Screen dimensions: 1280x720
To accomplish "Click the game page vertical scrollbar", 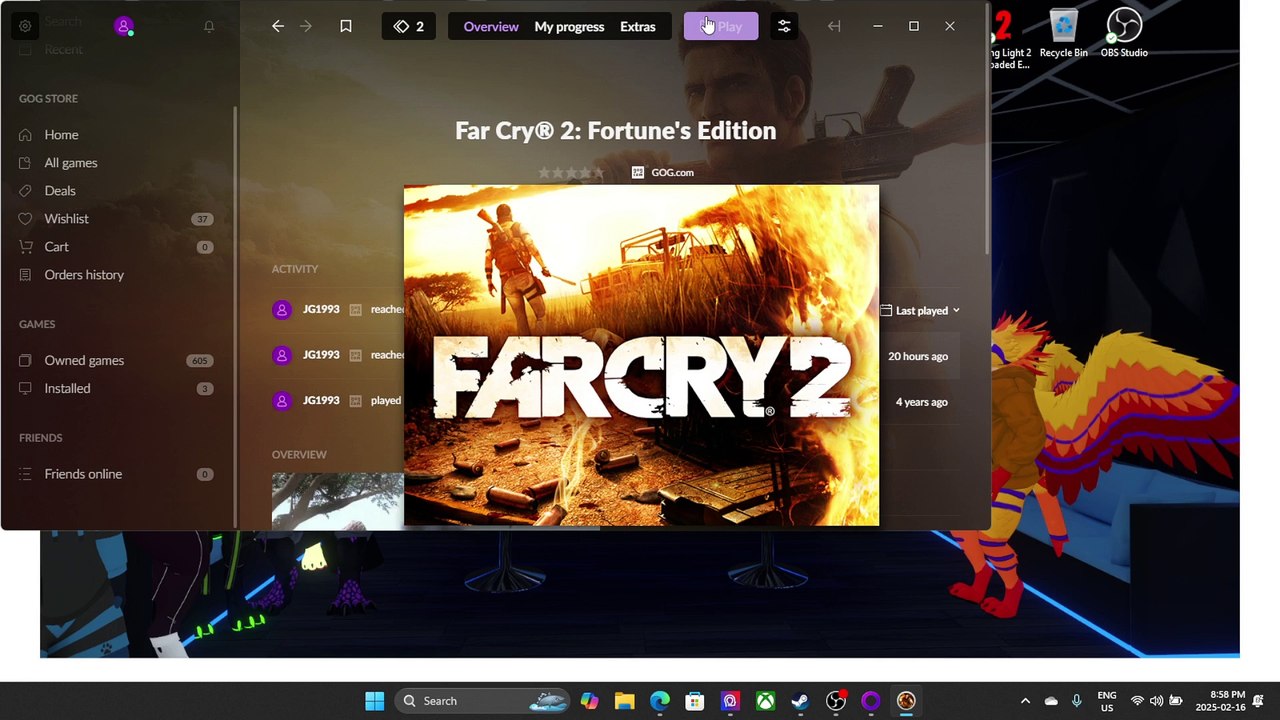I will (988, 130).
